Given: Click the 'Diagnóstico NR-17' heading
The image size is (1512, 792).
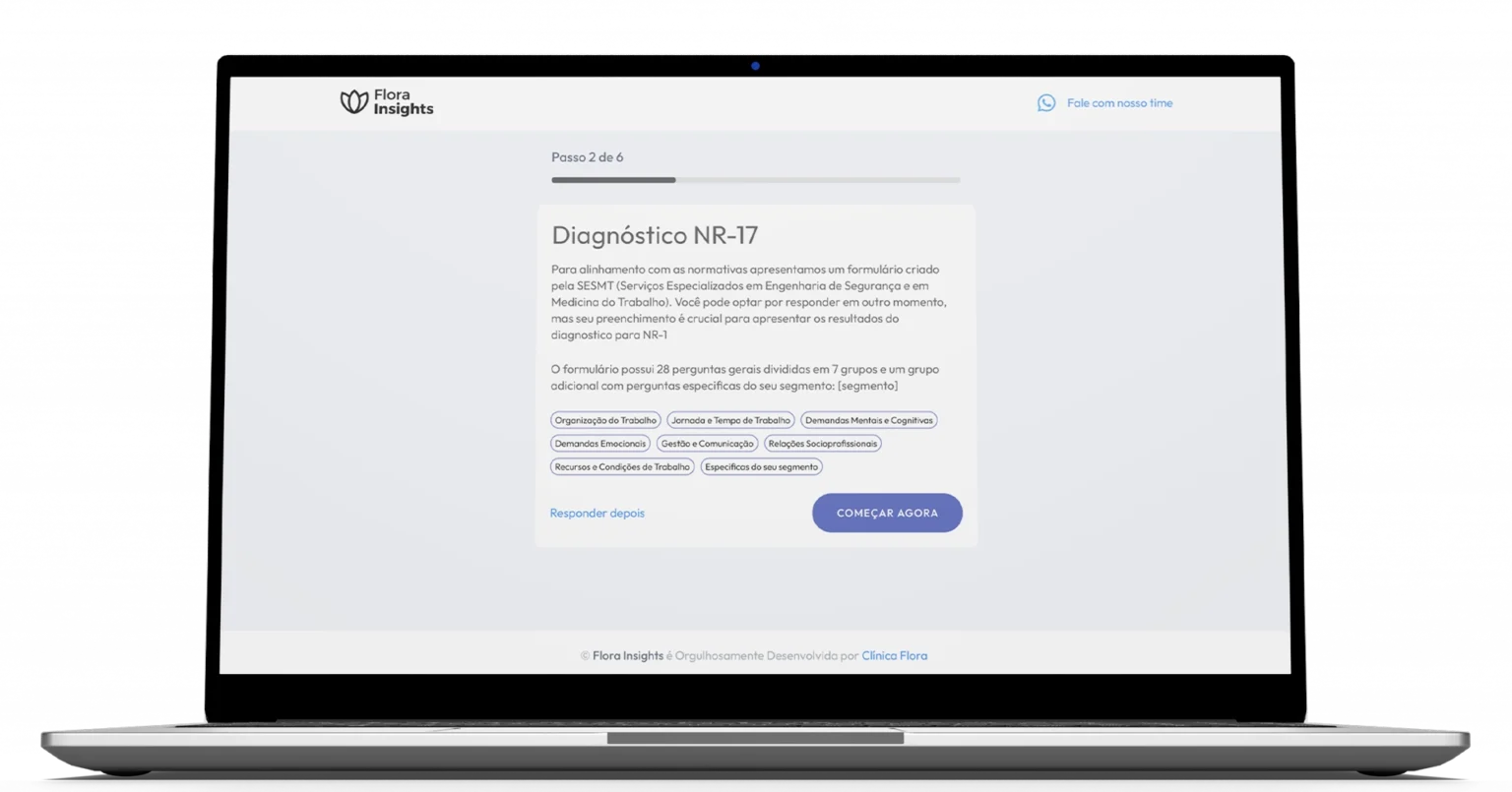Looking at the screenshot, I should (655, 235).
